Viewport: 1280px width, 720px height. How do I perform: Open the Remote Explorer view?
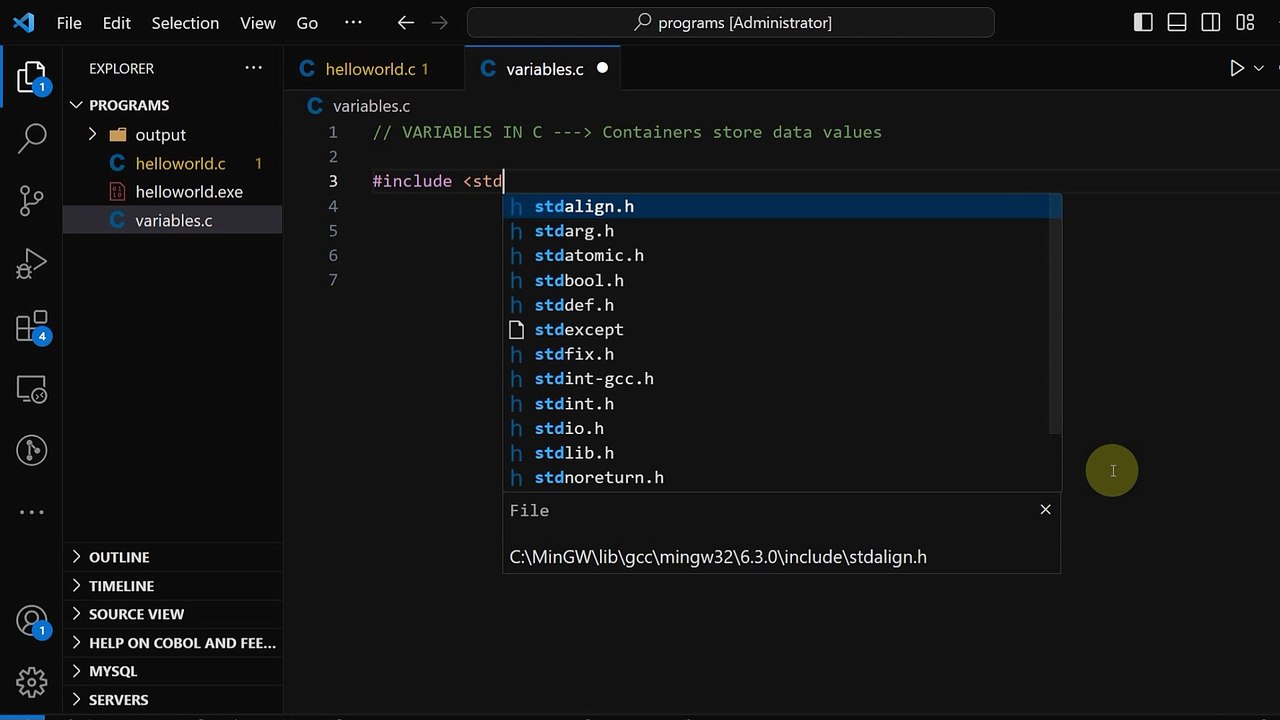[x=32, y=389]
